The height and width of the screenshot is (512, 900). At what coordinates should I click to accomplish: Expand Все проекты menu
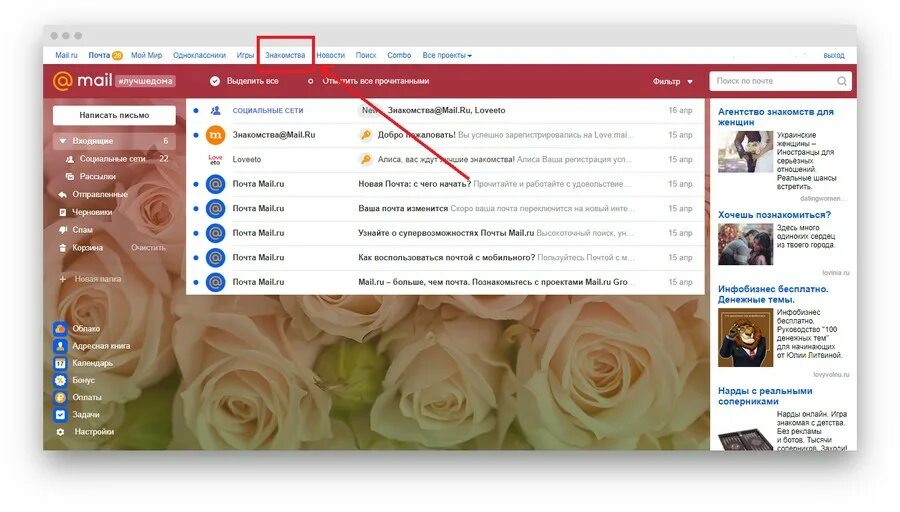447,56
